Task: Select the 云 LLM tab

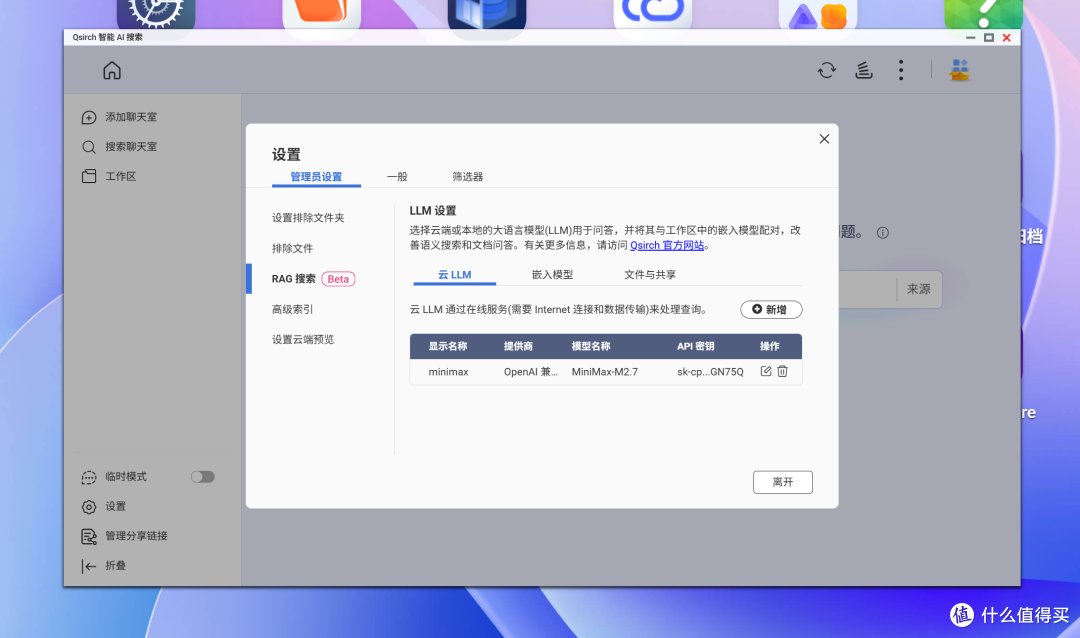Action: [455, 275]
